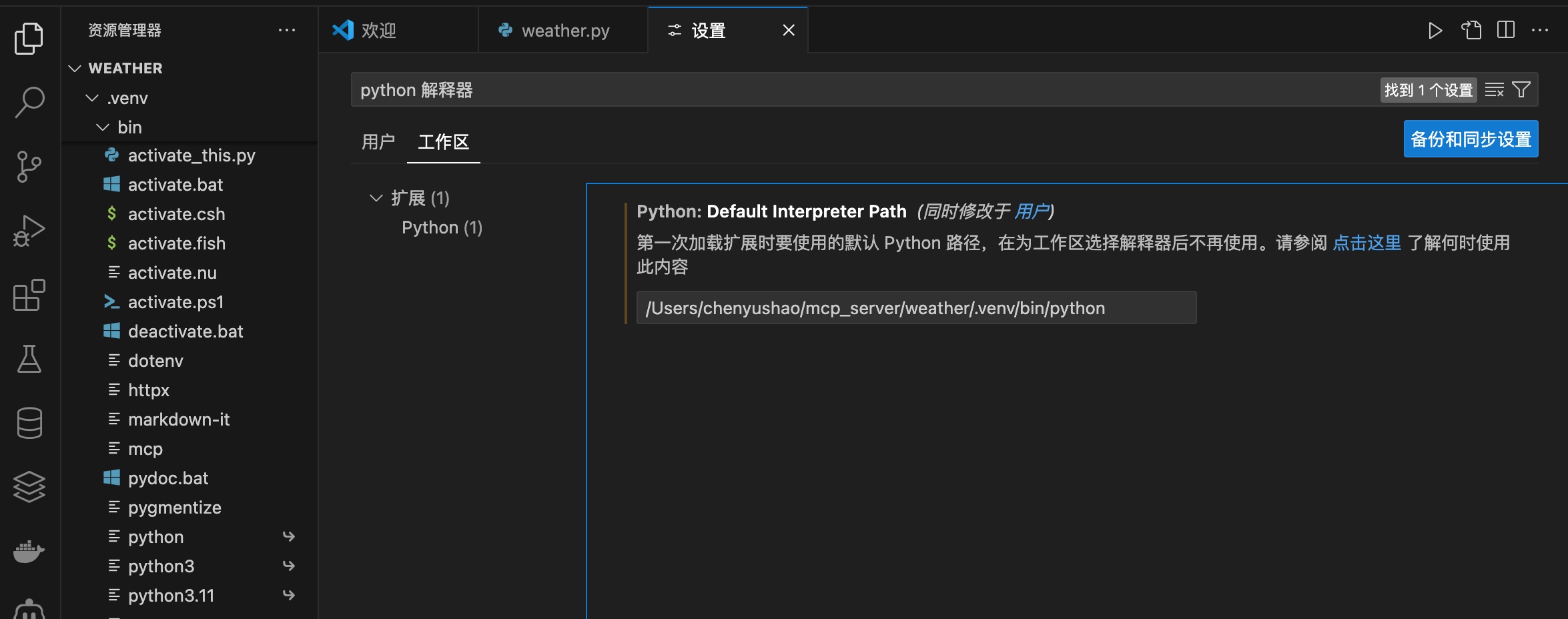This screenshot has width=1568, height=619.
Task: Switch to 用户 settings scope
Action: point(378,141)
